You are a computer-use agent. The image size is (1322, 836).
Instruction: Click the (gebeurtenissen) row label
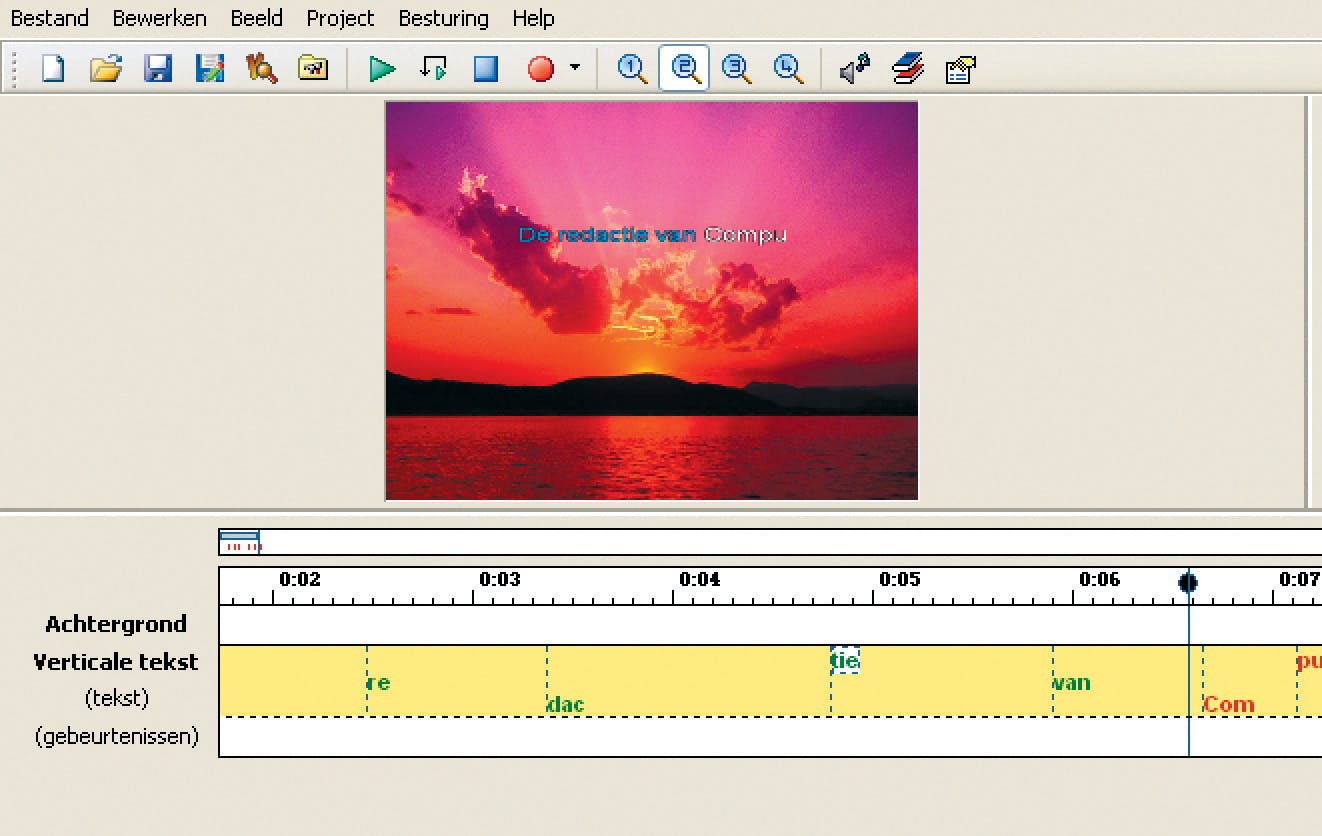coord(116,737)
